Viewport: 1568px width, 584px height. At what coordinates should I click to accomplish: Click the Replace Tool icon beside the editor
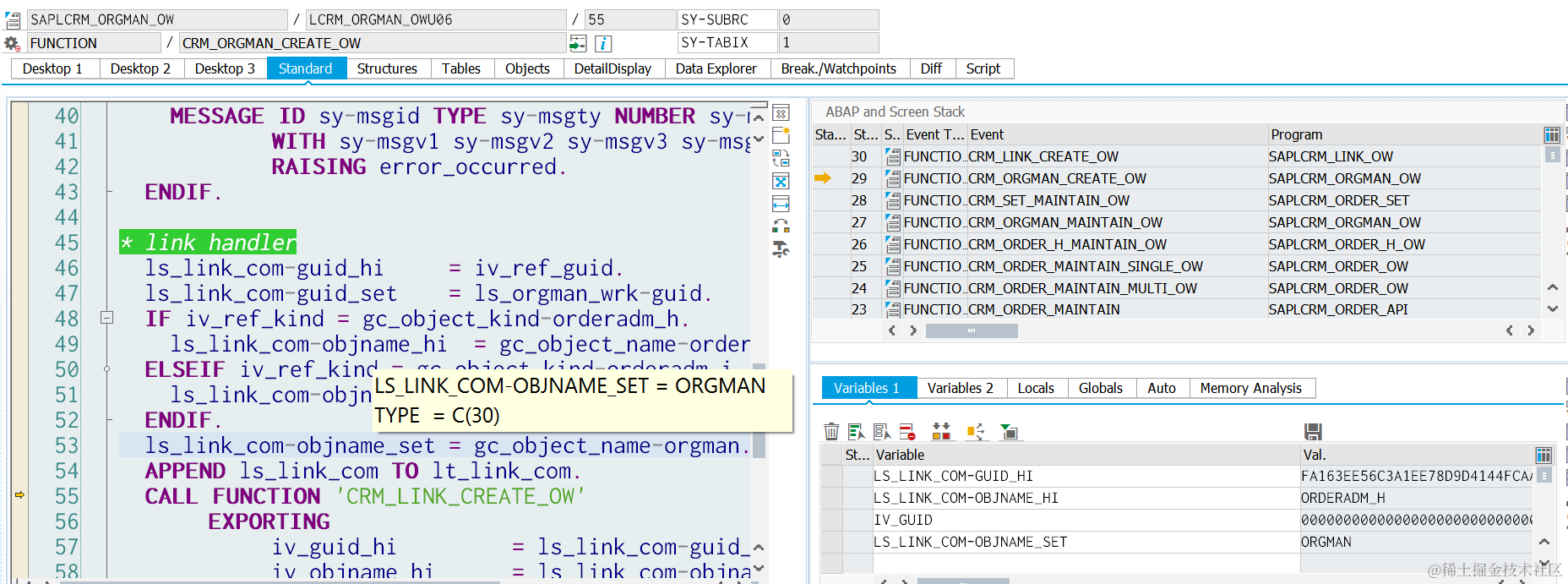(x=781, y=158)
